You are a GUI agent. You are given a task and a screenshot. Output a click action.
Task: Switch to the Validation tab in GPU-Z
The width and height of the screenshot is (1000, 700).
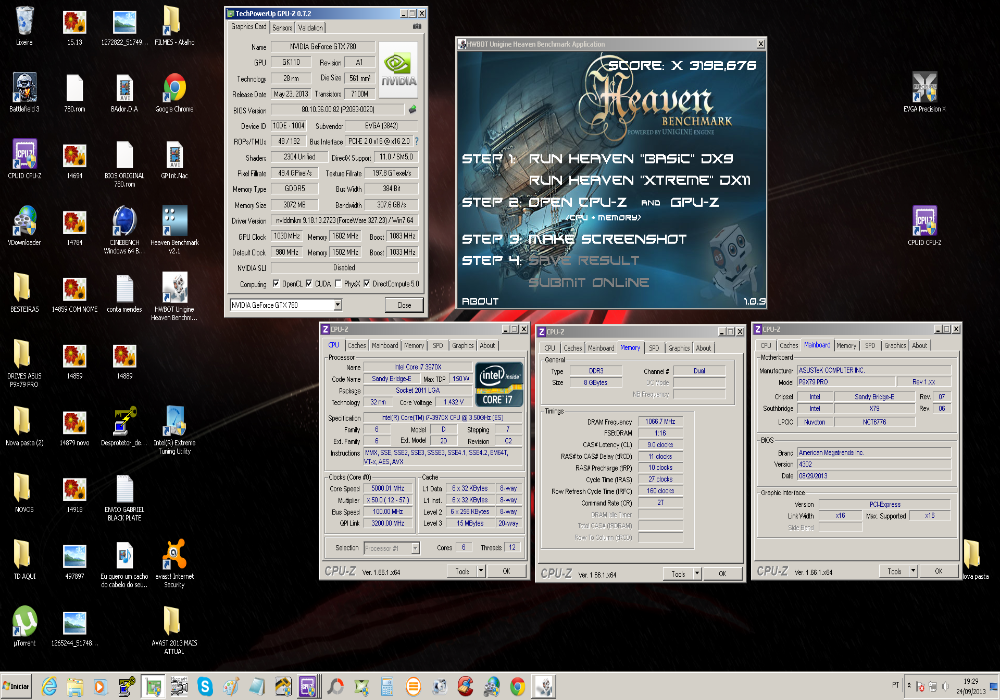pos(311,27)
